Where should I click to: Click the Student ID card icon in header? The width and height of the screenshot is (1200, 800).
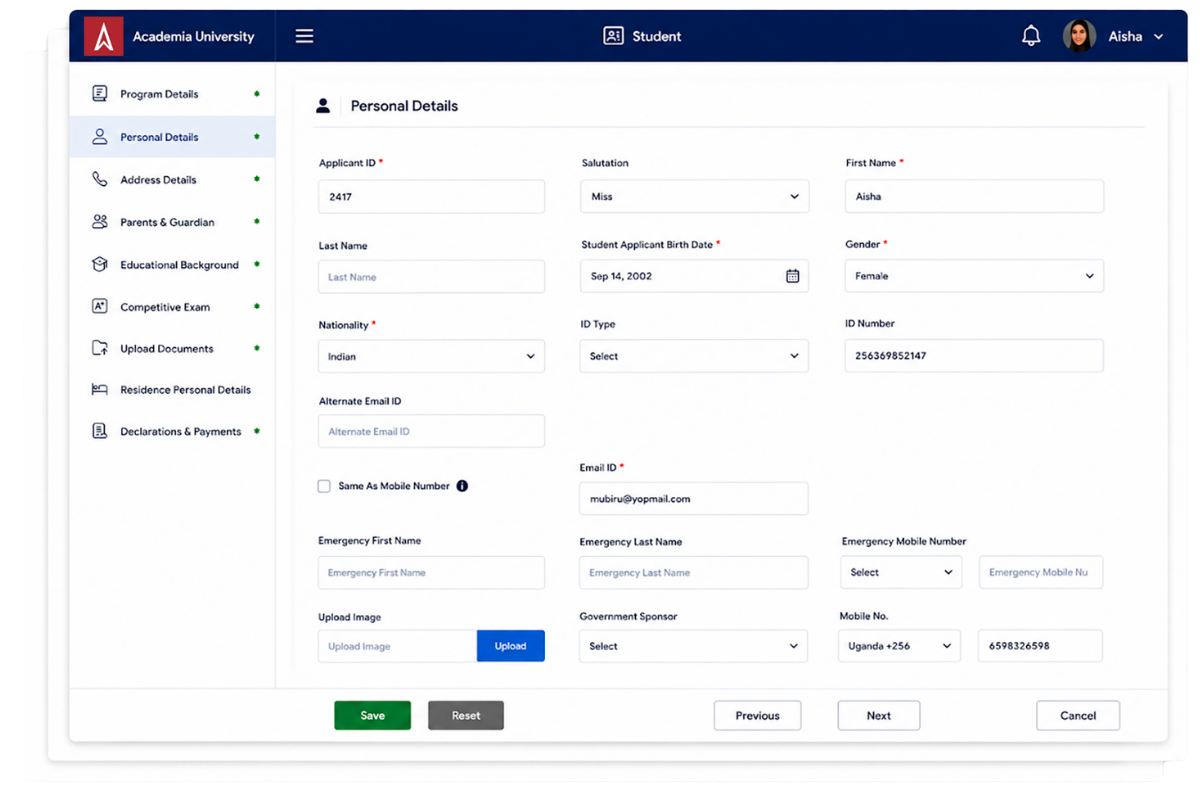click(x=613, y=36)
